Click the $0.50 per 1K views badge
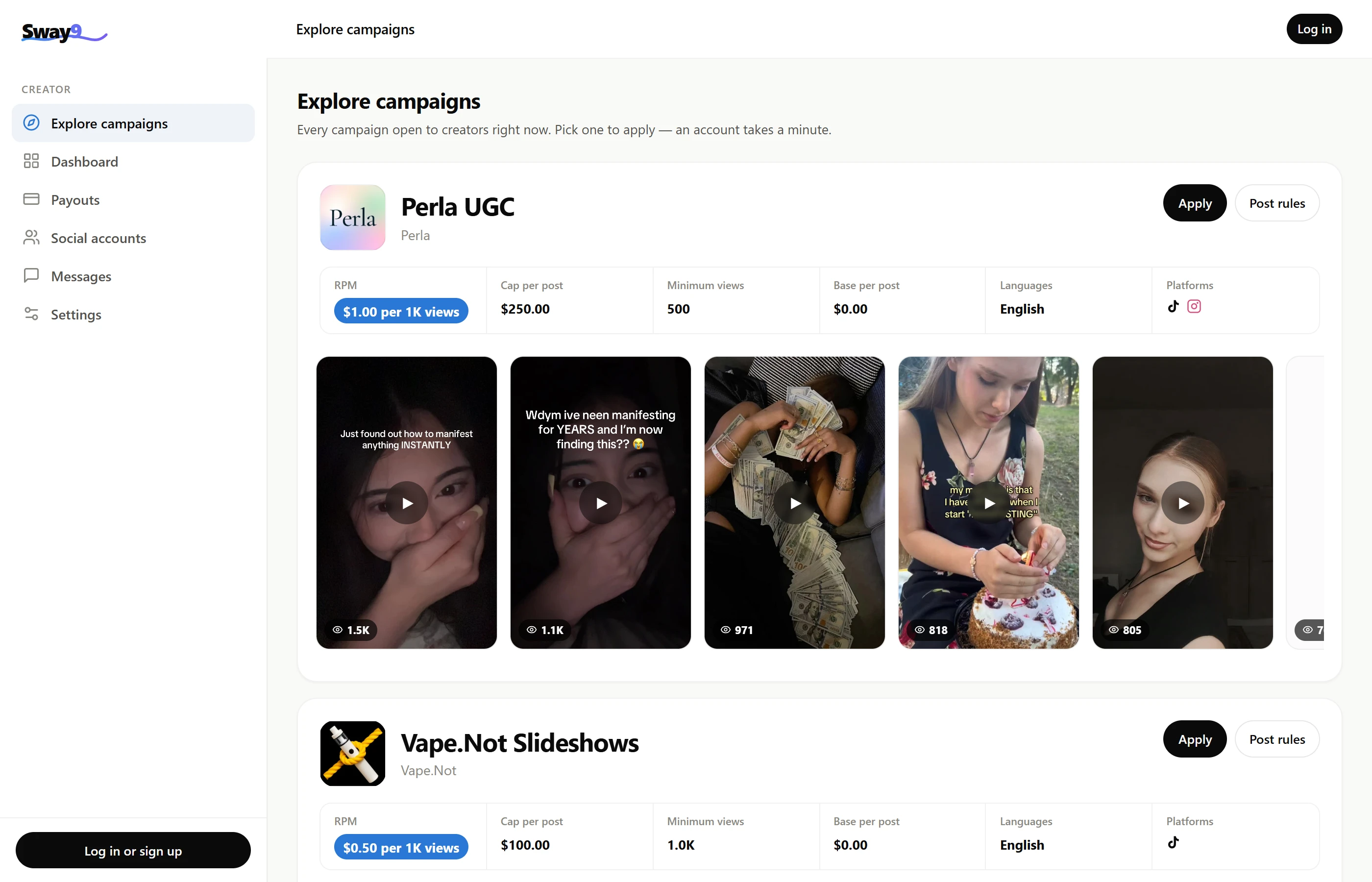Image resolution: width=1372 pixels, height=882 pixels. click(401, 847)
